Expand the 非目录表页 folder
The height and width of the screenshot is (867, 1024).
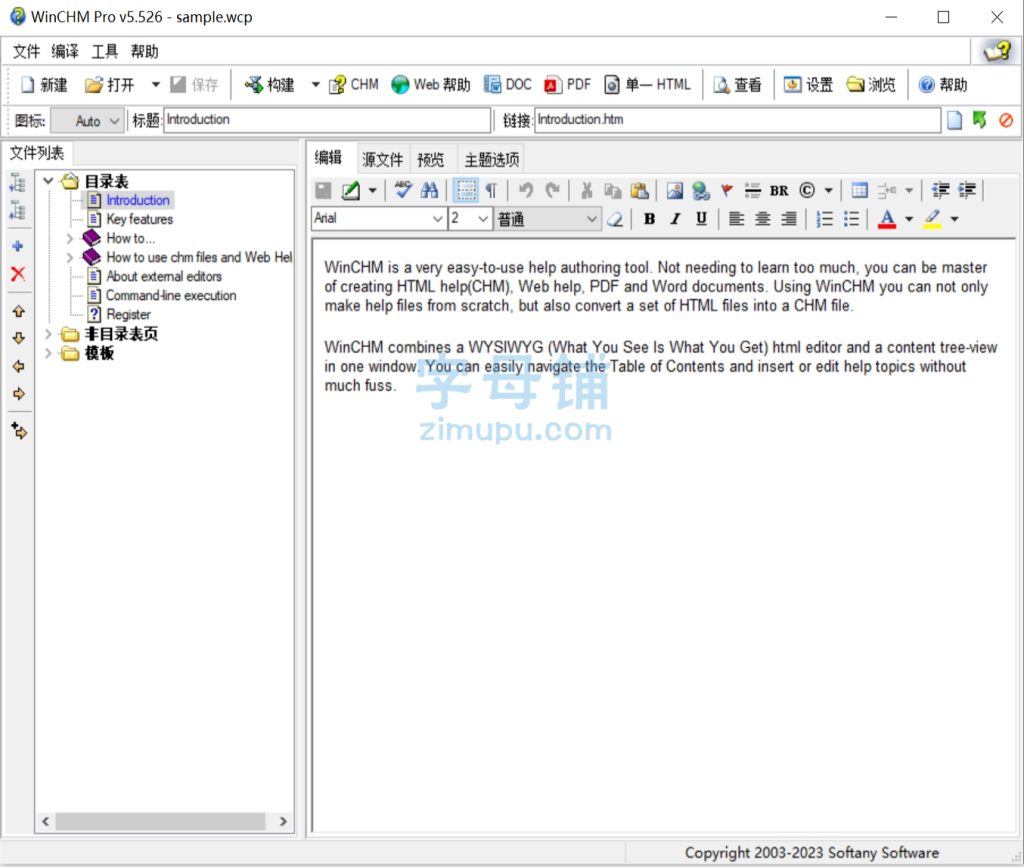click(48, 334)
